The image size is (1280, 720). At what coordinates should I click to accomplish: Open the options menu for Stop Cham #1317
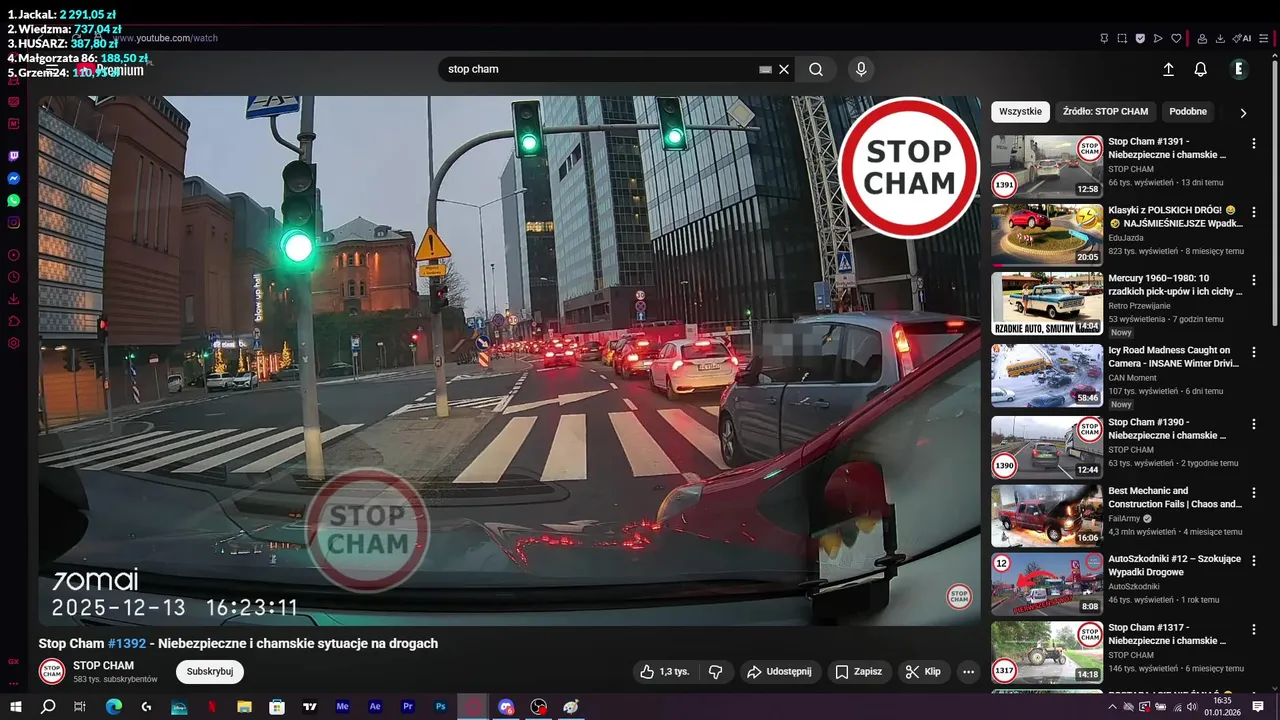coord(1253,630)
